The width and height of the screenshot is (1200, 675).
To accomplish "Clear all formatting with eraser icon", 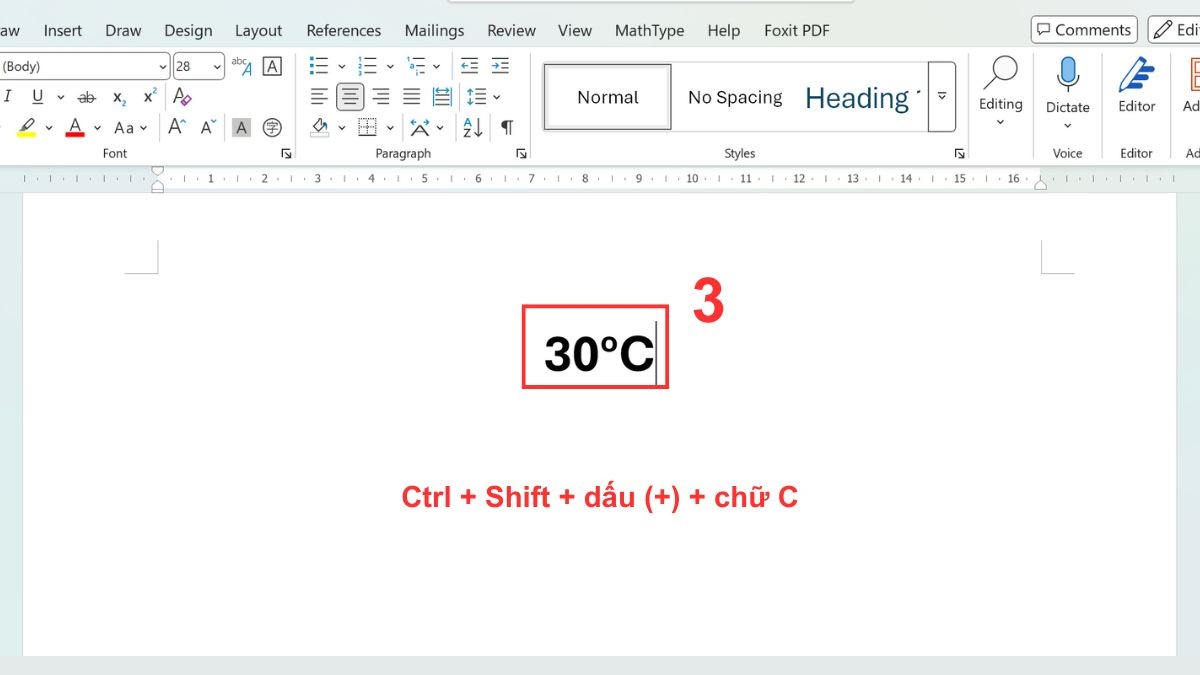I will pyautogui.click(x=182, y=97).
